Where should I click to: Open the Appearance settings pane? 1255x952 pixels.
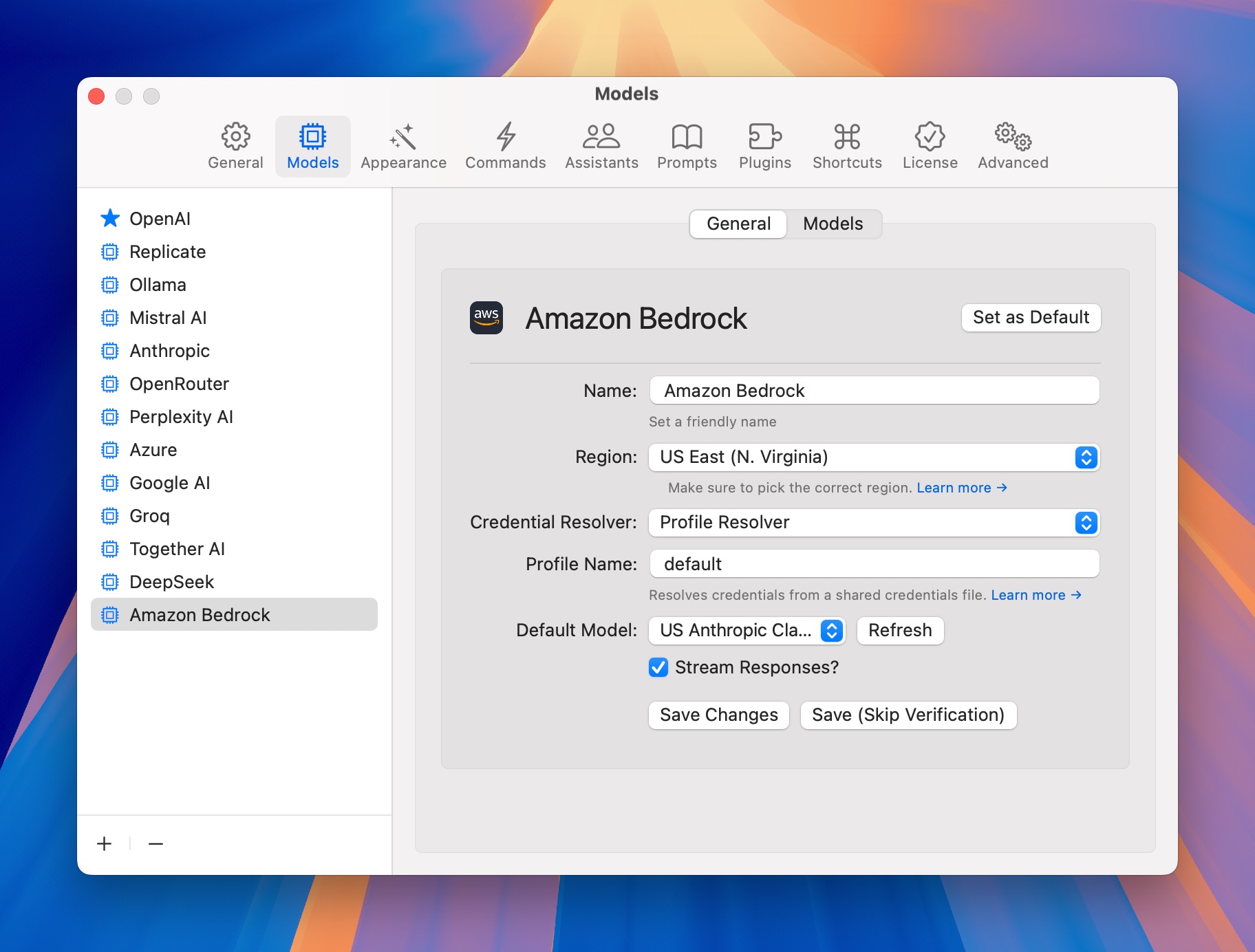403,147
